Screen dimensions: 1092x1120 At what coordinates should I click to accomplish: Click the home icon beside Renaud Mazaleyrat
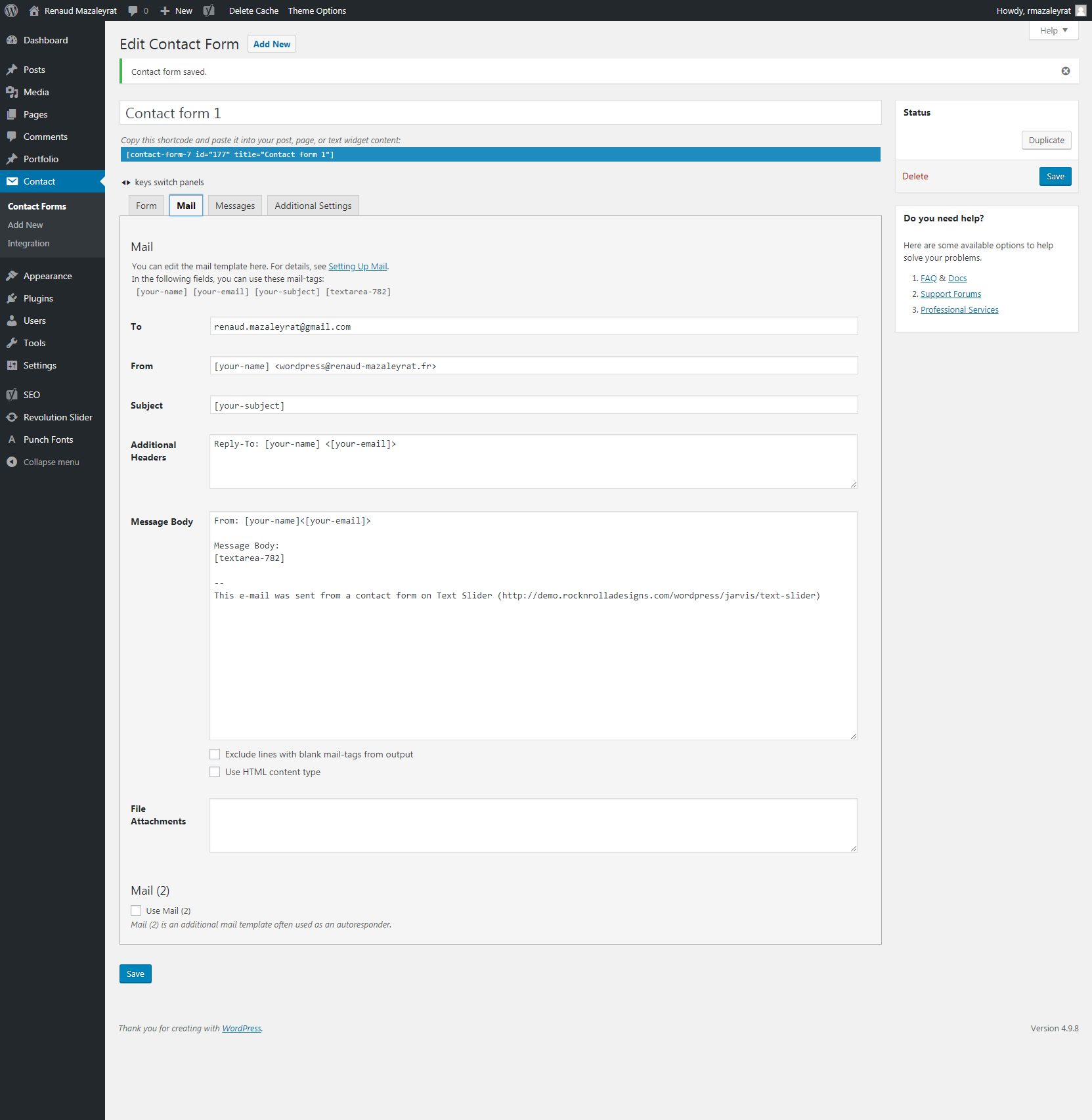pos(34,11)
